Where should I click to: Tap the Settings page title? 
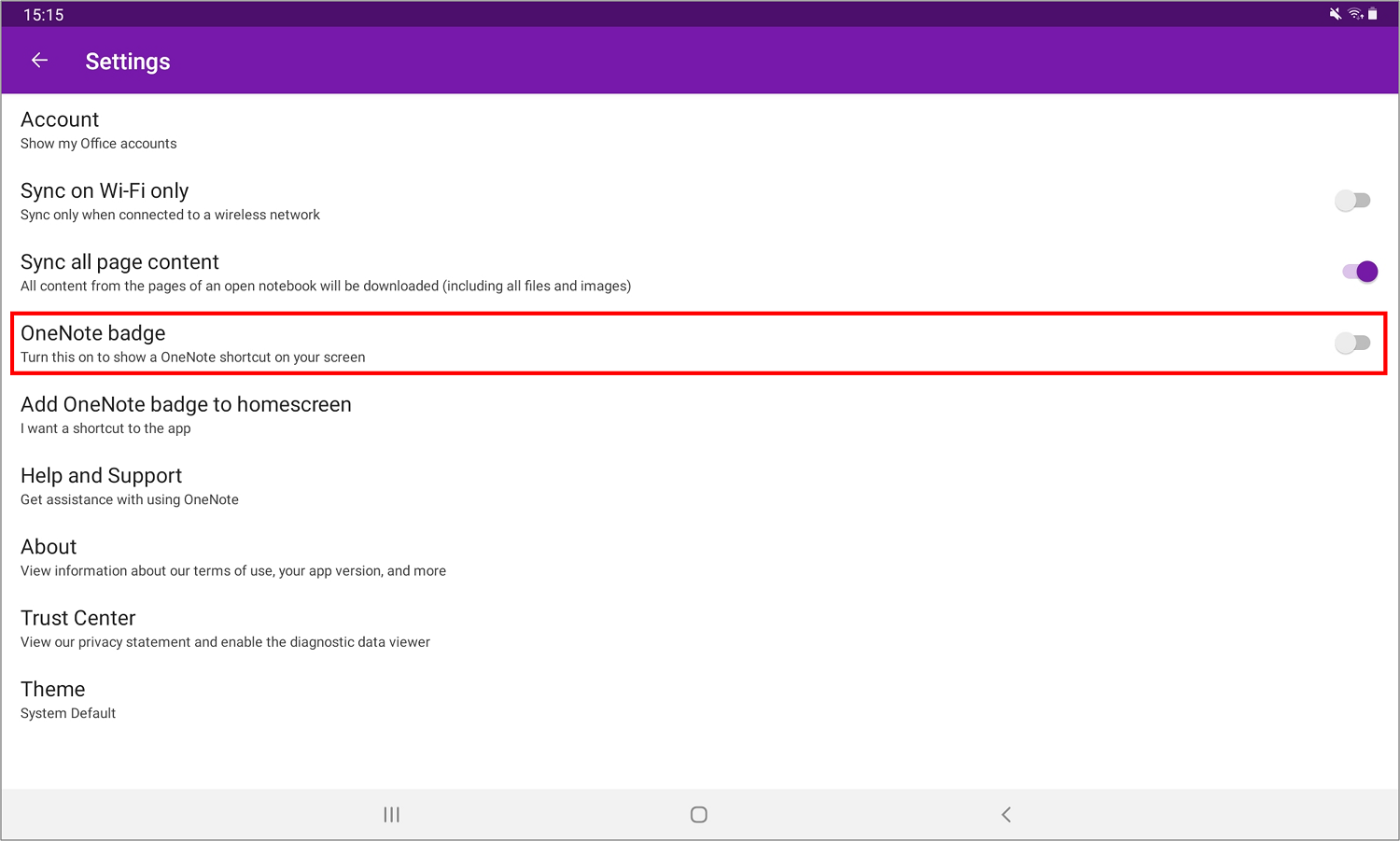[x=128, y=62]
